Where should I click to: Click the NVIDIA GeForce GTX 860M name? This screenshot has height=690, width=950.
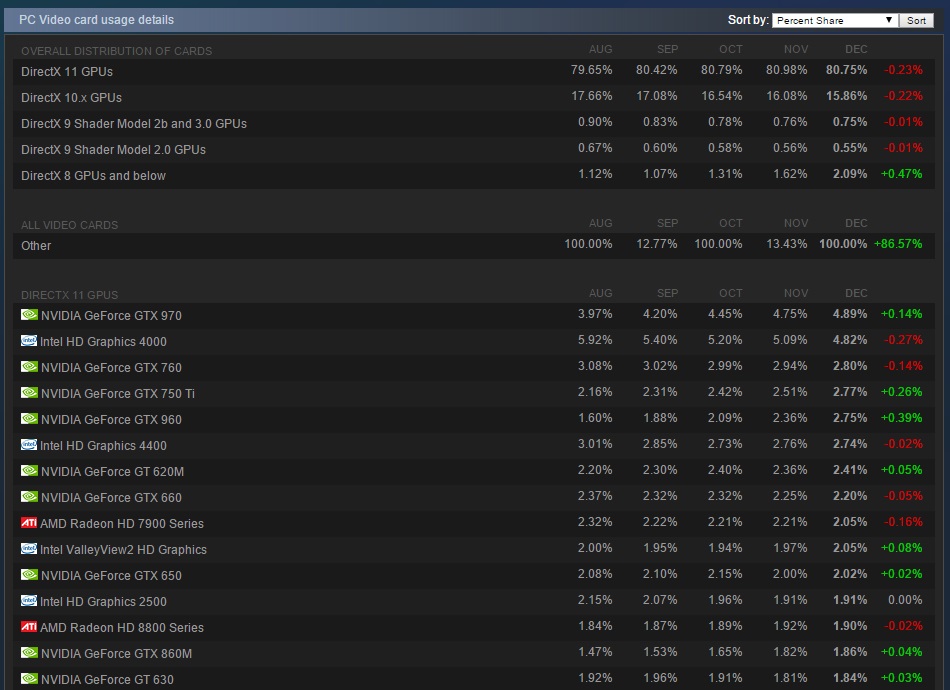[x=116, y=654]
